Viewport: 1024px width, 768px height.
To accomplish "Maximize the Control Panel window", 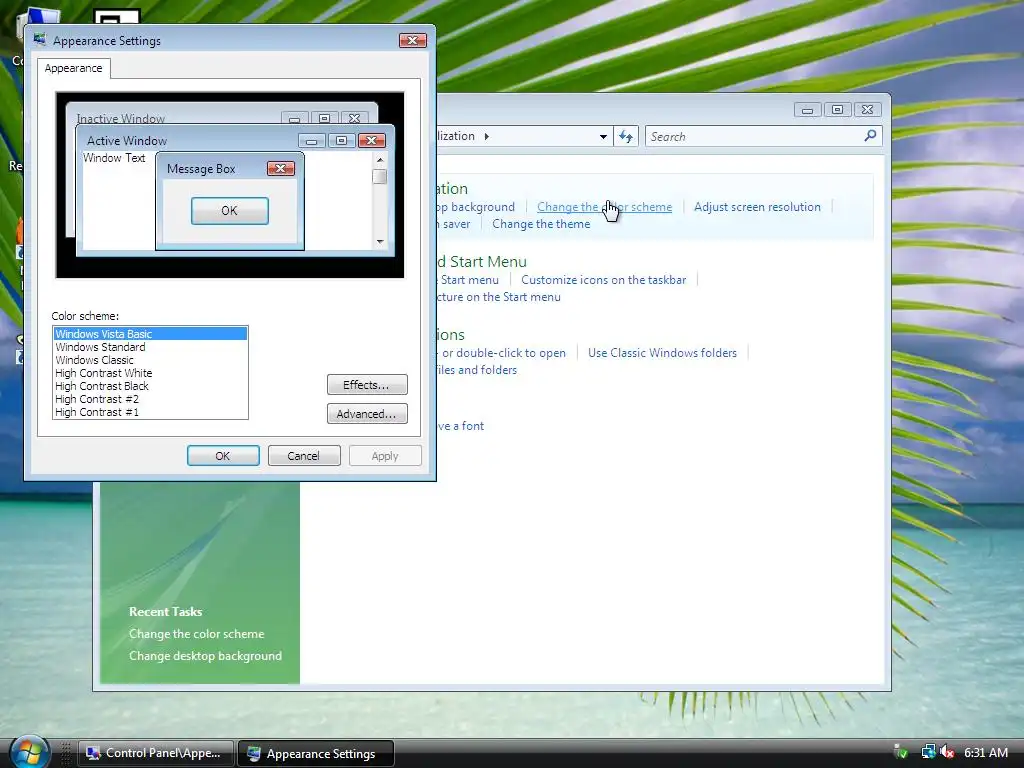I will pyautogui.click(x=837, y=110).
